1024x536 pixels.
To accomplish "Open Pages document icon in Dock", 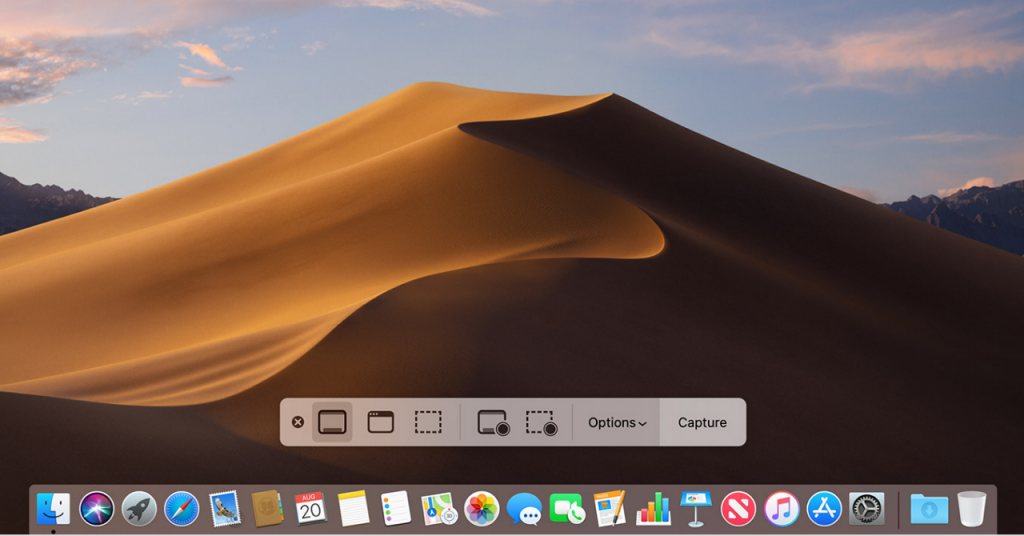I will coord(610,508).
